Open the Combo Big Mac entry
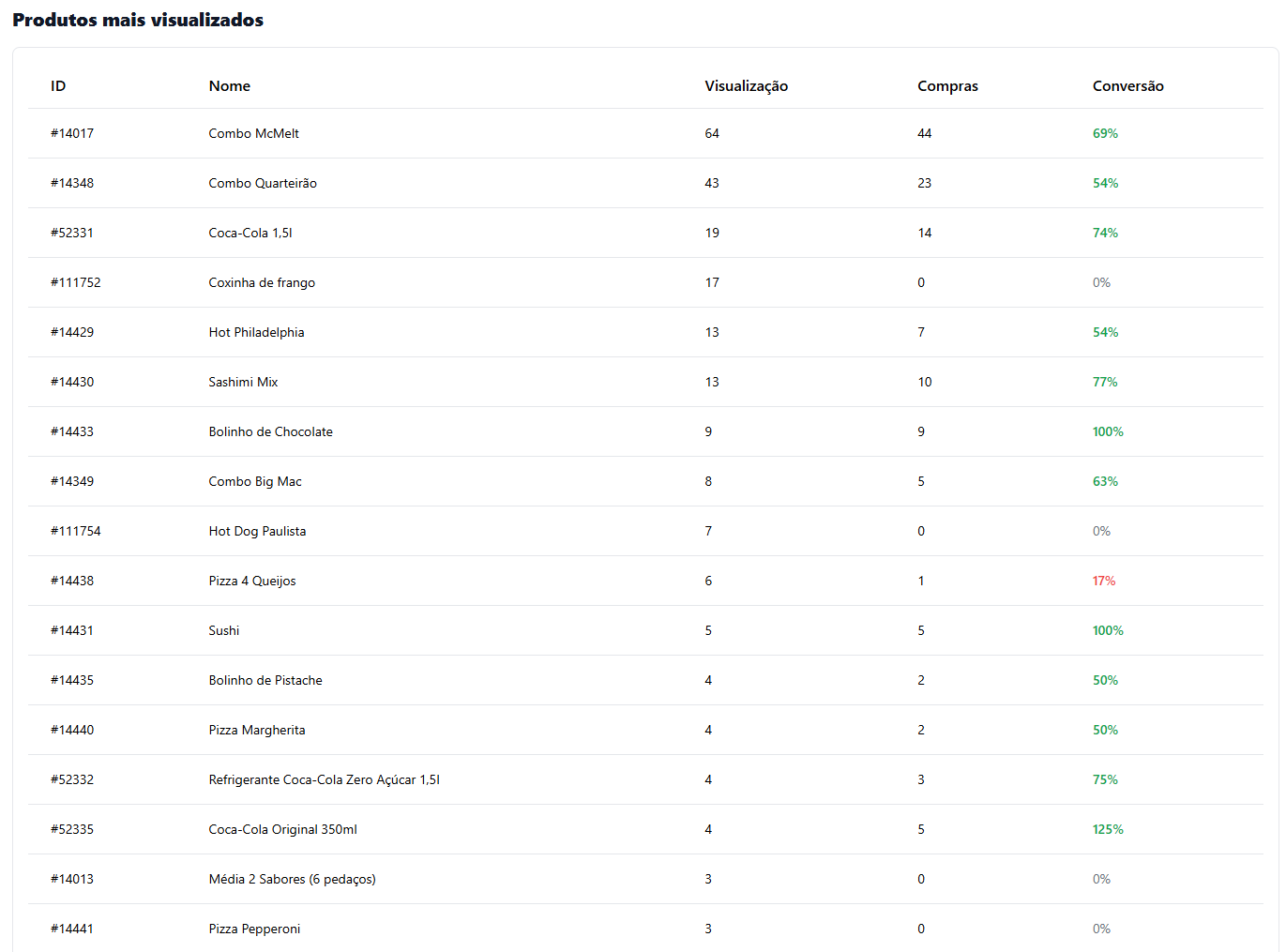 255,481
